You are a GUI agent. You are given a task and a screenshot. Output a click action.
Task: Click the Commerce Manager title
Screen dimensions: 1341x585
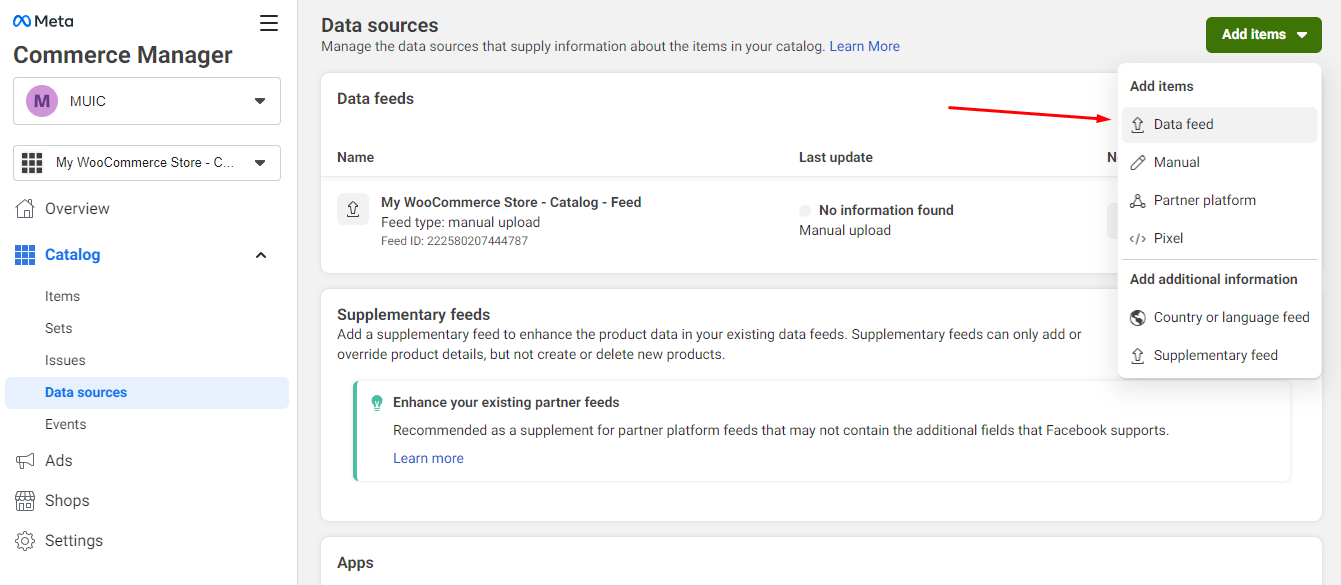point(123,56)
